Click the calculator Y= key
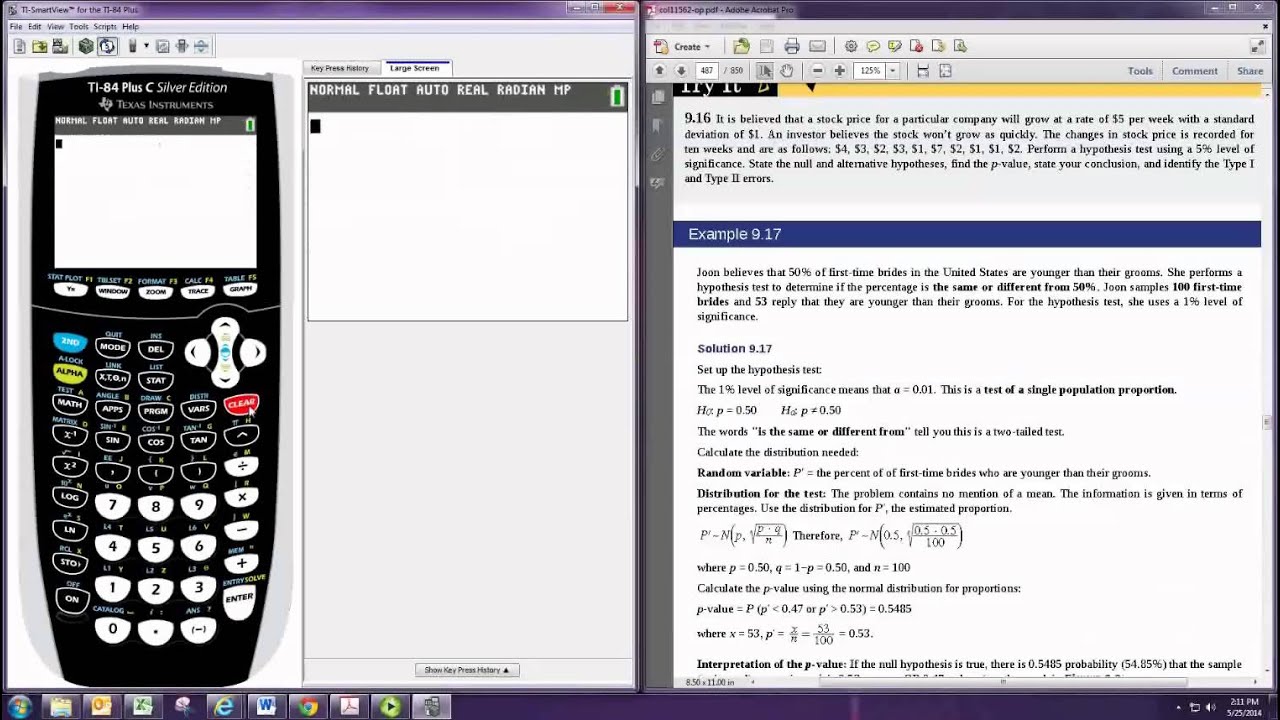 [70, 289]
